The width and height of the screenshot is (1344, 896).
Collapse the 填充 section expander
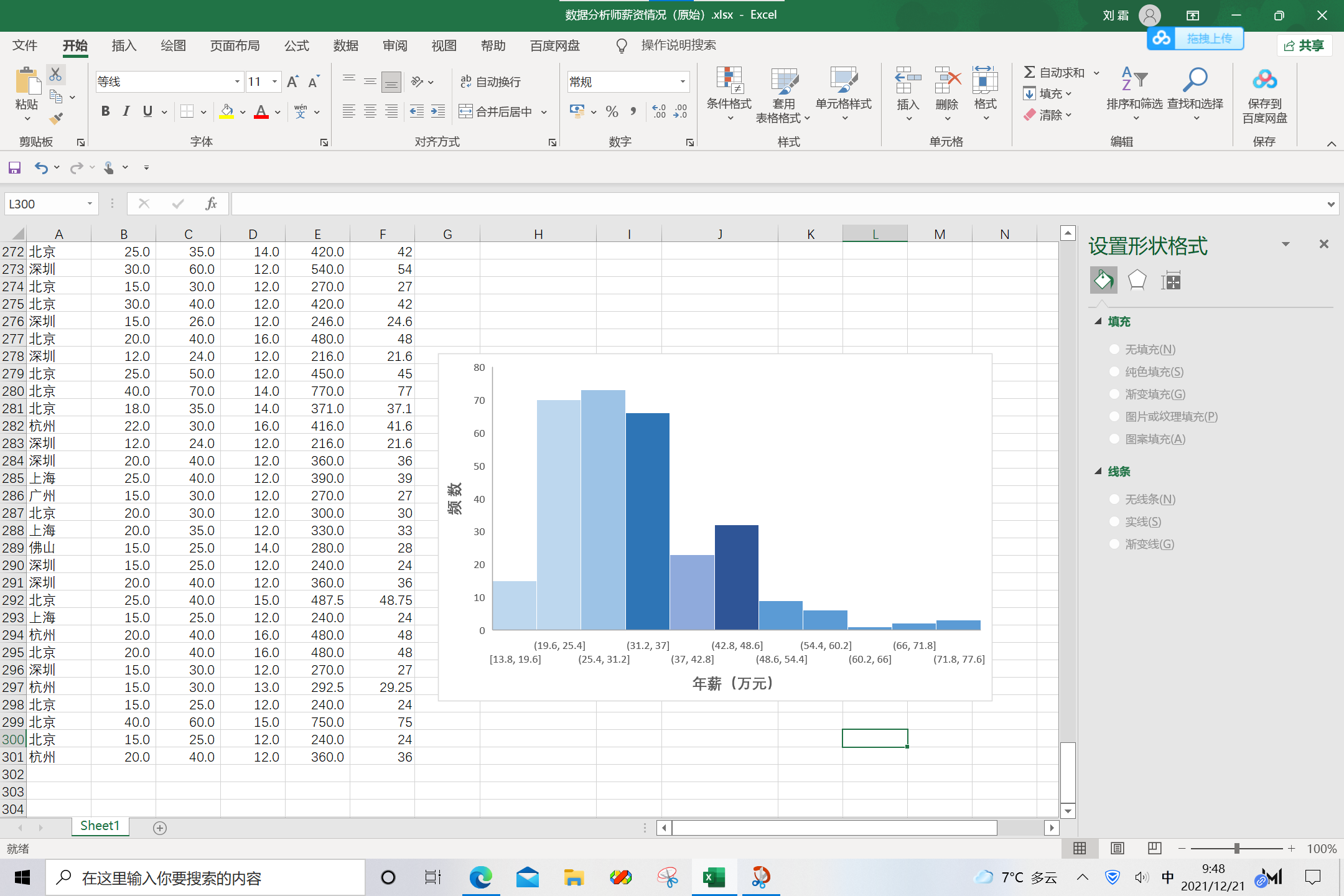point(1098,322)
